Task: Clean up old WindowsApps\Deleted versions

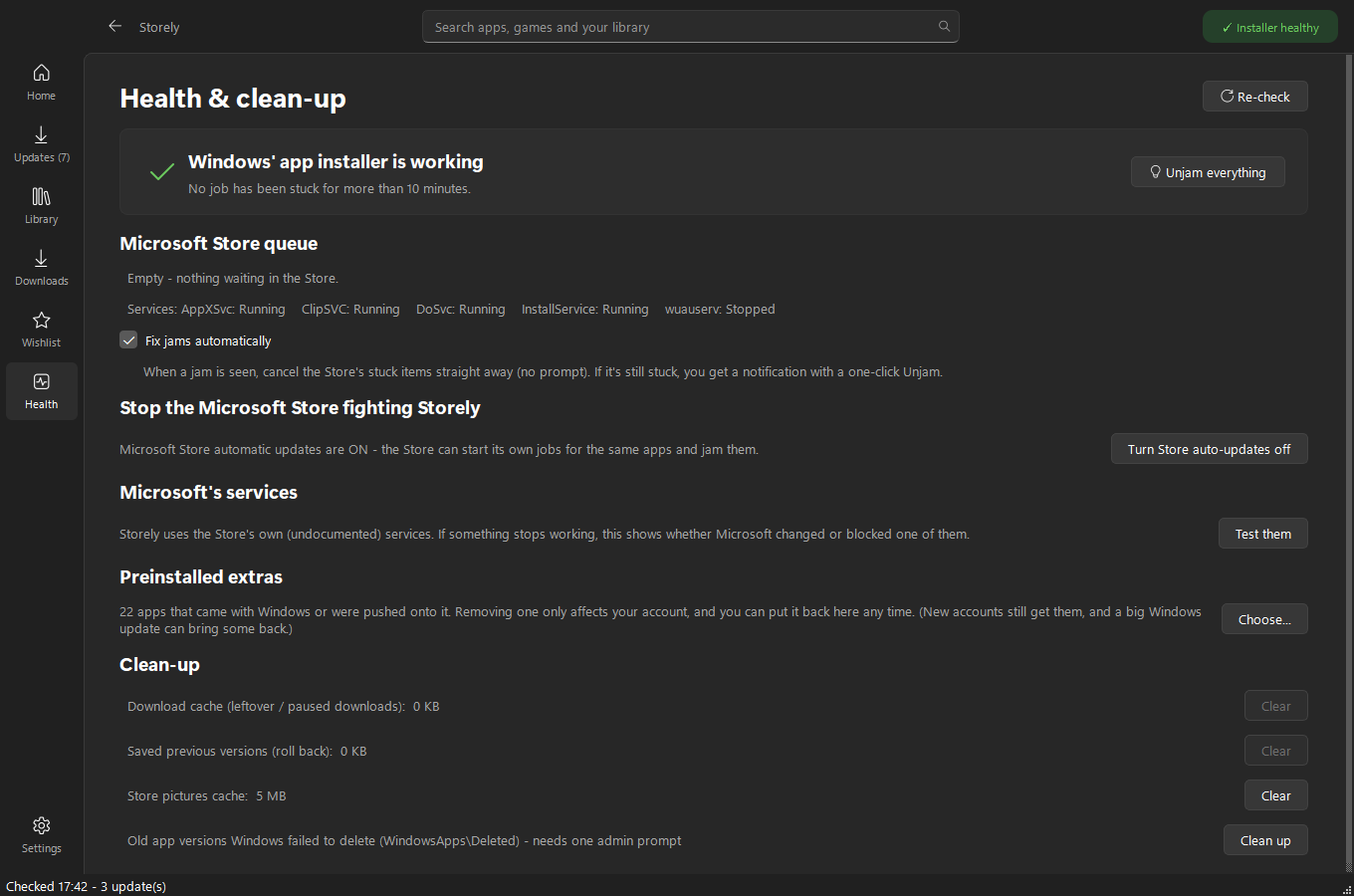Action: pyautogui.click(x=1265, y=840)
